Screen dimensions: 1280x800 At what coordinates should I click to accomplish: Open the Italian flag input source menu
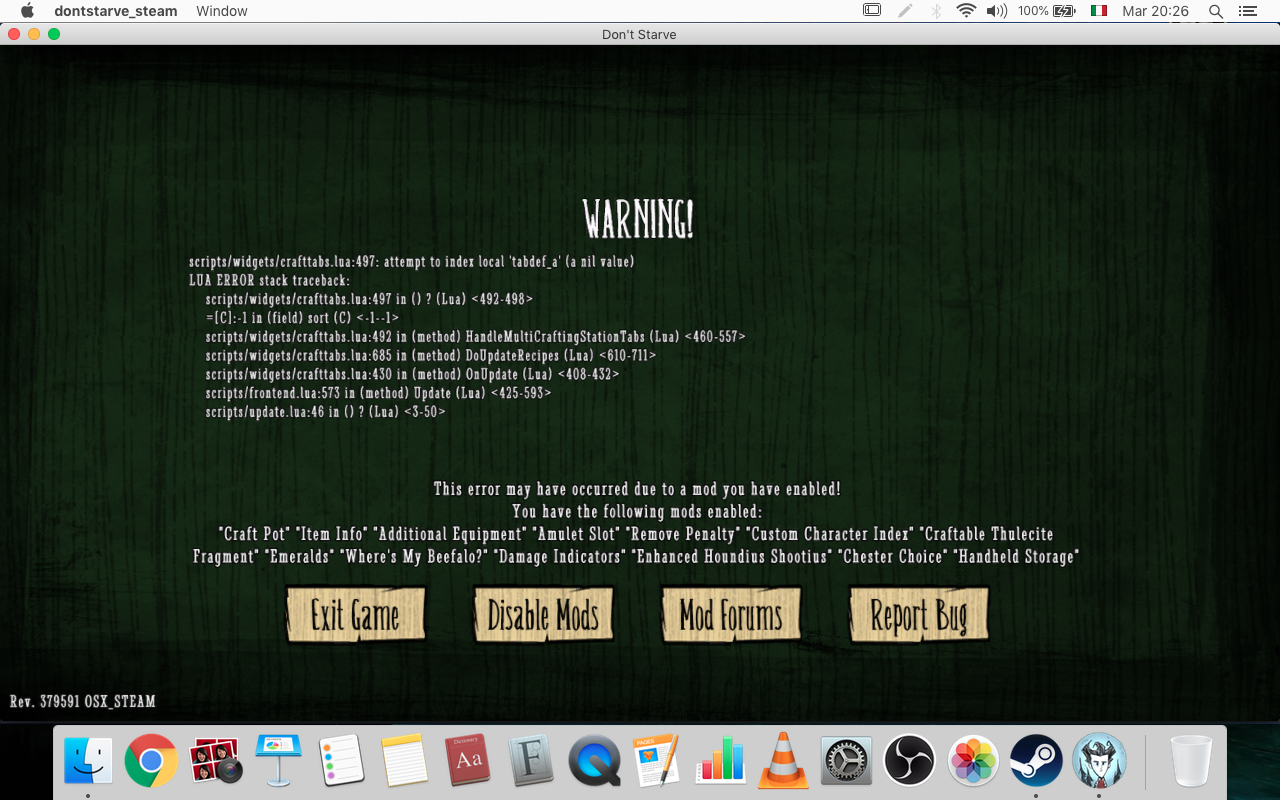point(1099,11)
